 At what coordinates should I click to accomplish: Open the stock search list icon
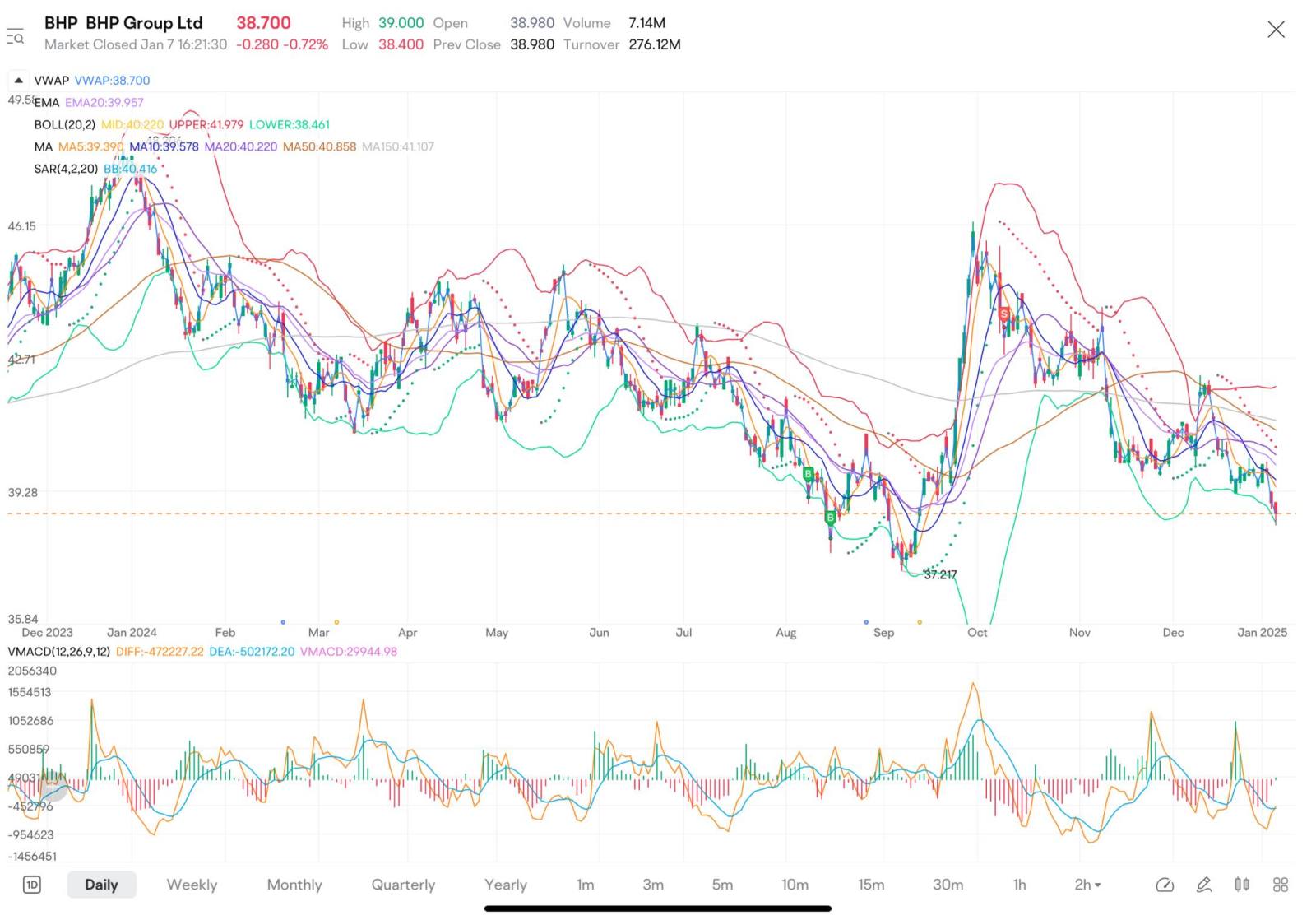pyautogui.click(x=15, y=36)
